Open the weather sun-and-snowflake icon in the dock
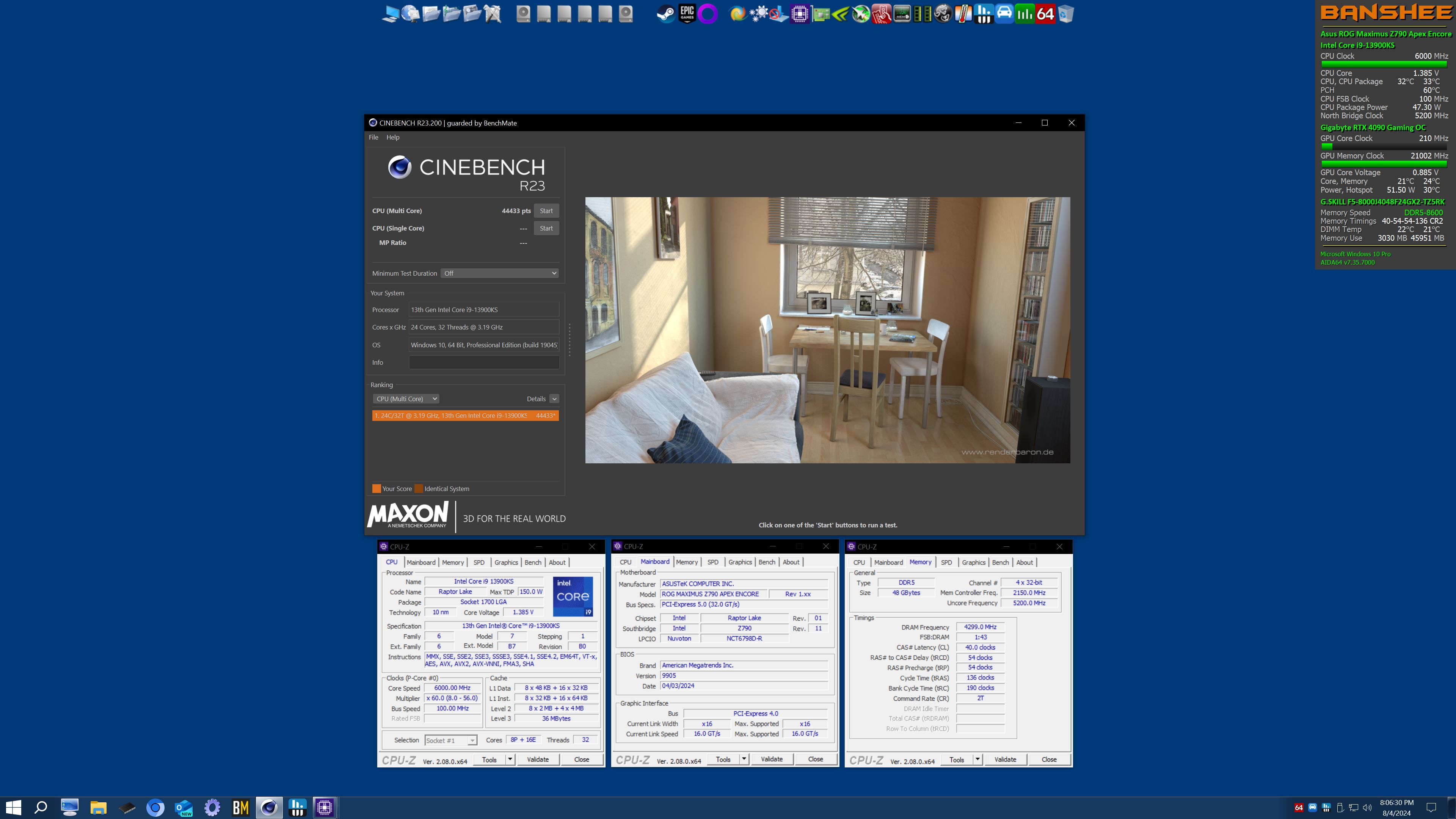 coord(758,14)
